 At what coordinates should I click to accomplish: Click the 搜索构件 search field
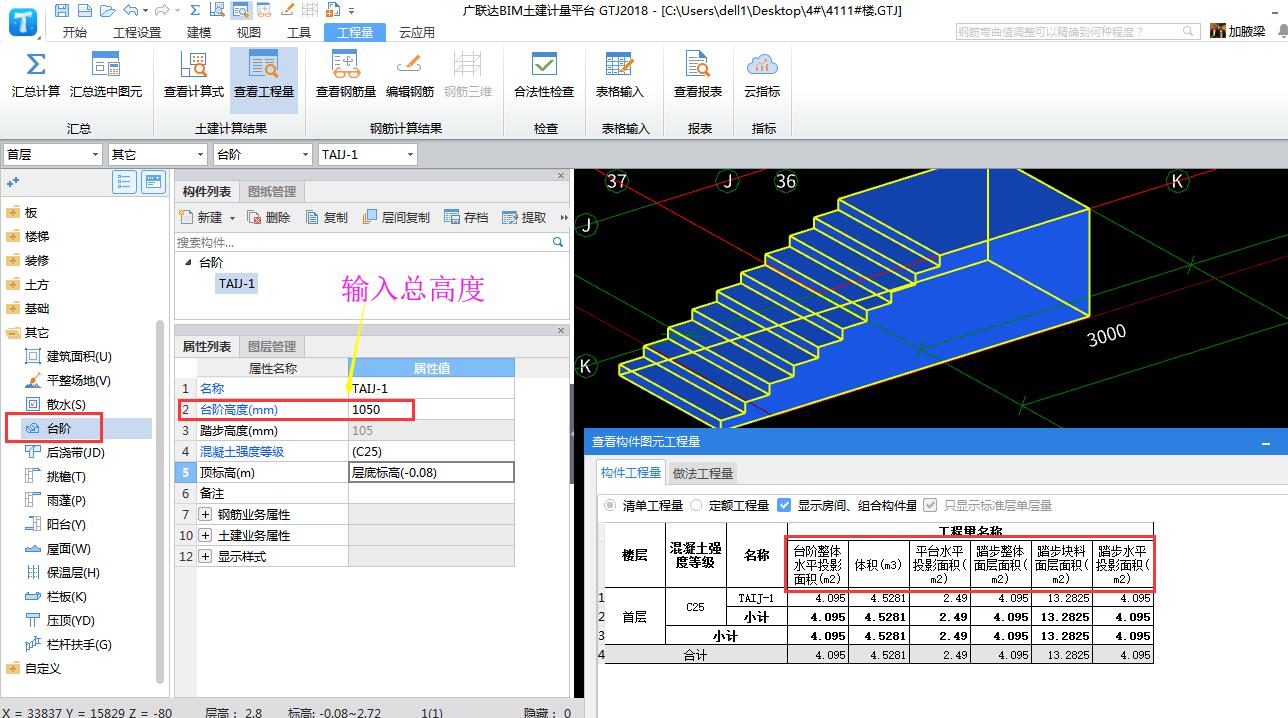point(362,242)
